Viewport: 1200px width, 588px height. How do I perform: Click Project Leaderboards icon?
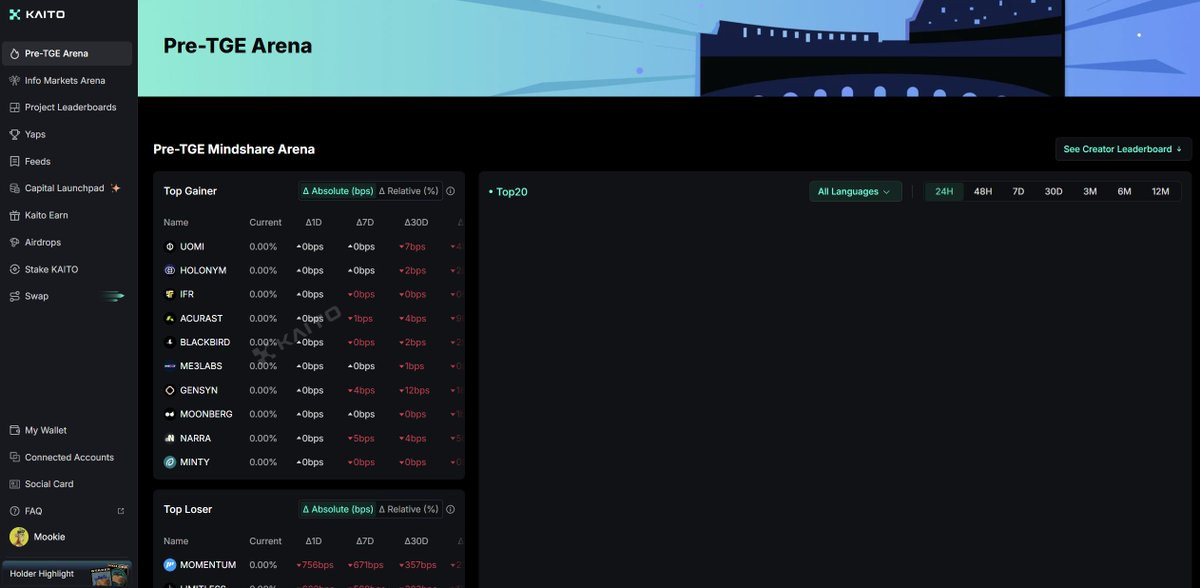15,108
